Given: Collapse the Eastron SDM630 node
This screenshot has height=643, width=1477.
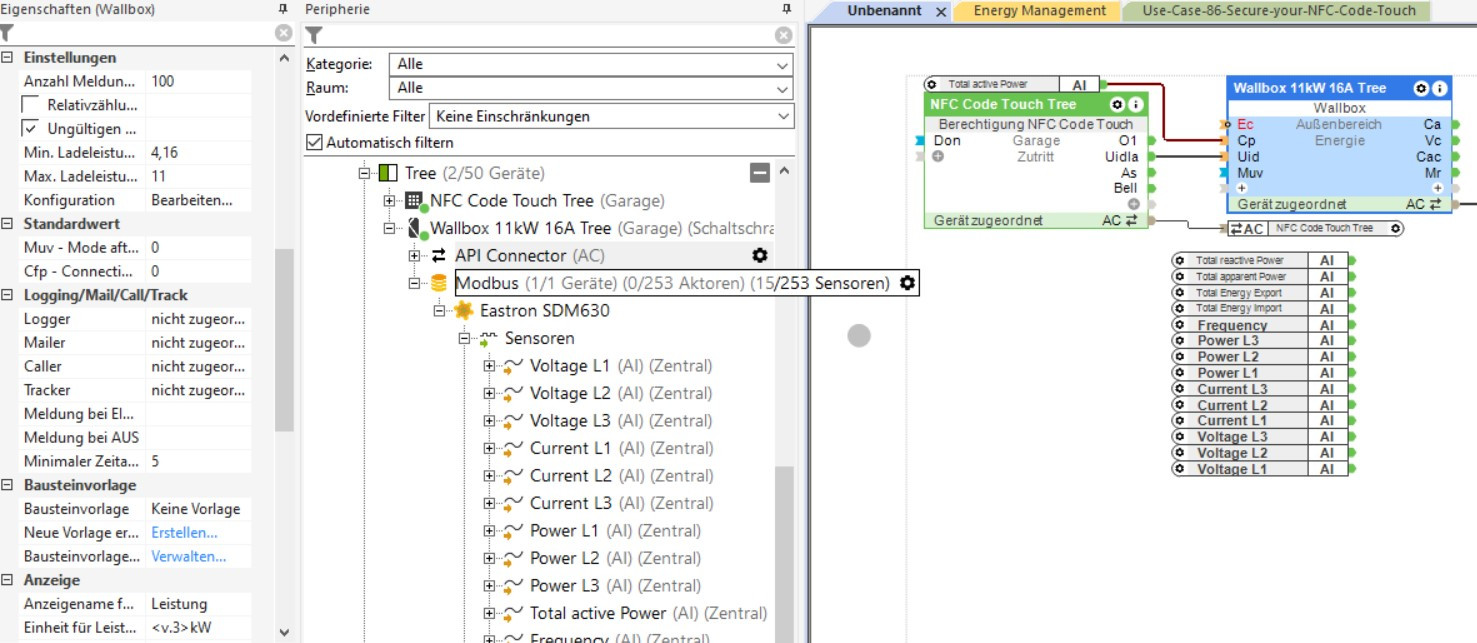Looking at the screenshot, I should point(439,311).
